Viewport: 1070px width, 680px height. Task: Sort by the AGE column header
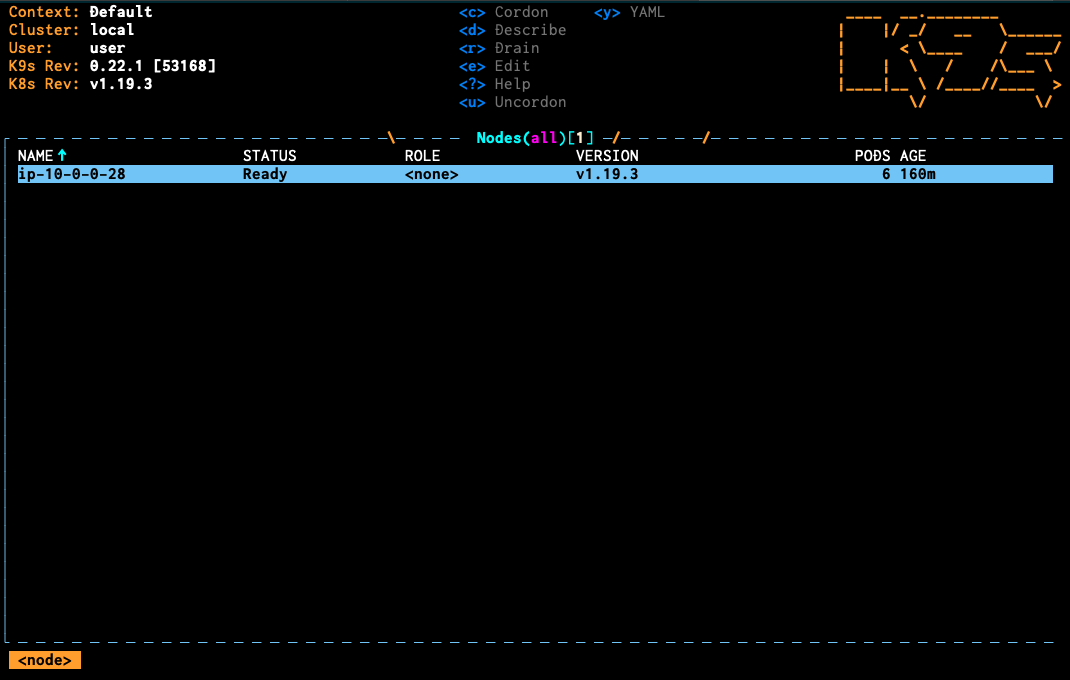coord(912,156)
